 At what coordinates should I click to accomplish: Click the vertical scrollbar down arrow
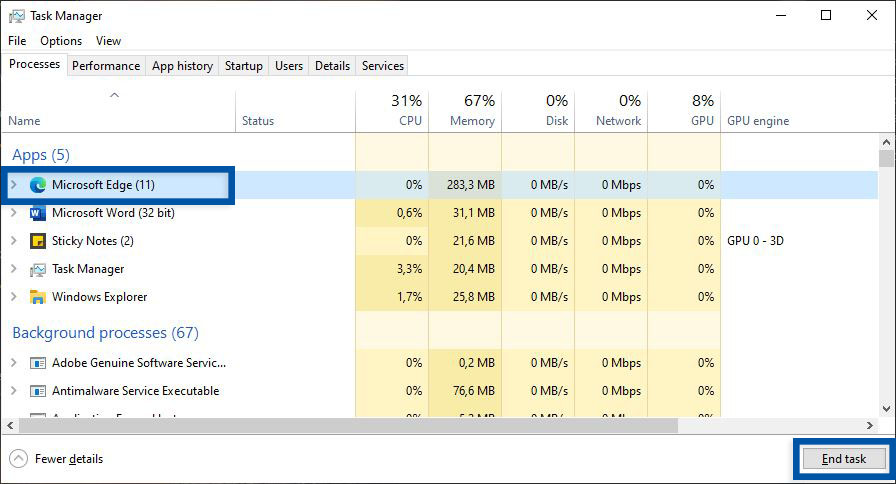886,409
